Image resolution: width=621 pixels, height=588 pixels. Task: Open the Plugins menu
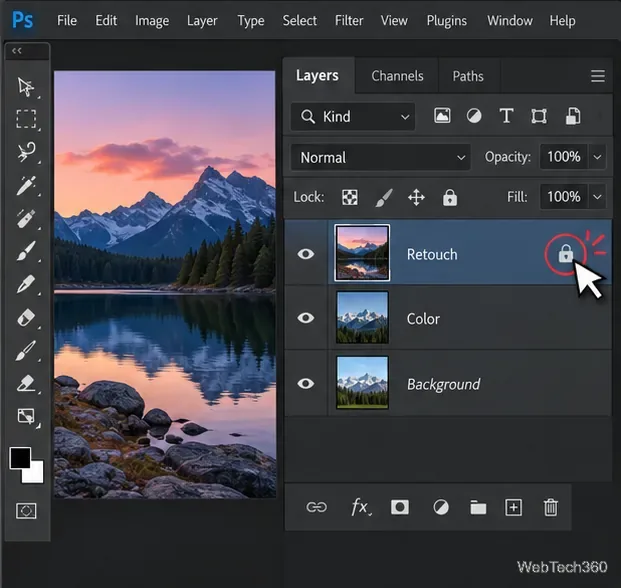click(446, 21)
